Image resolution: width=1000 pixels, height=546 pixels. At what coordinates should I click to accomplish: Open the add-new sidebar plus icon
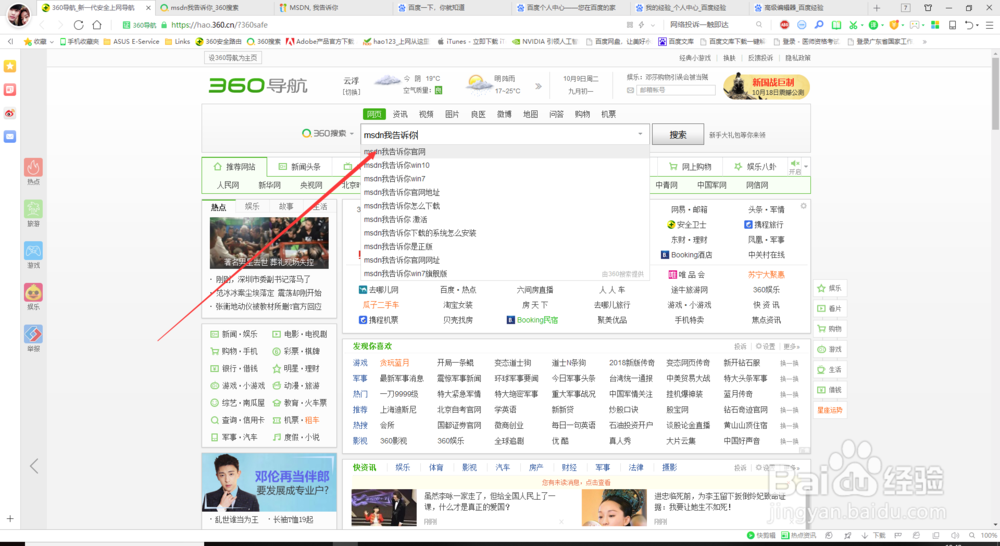click(x=10, y=519)
